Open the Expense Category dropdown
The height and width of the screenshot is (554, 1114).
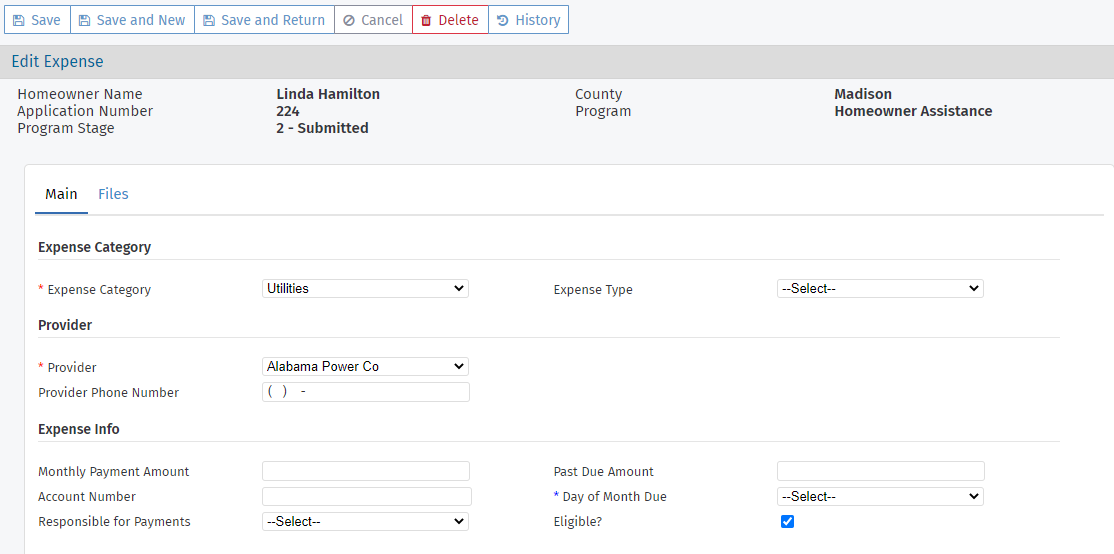click(x=365, y=288)
